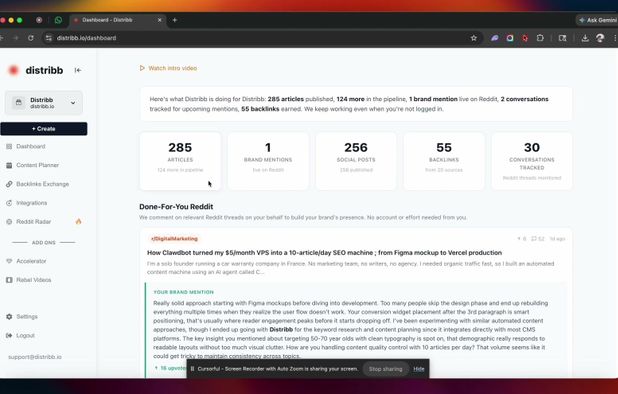
Task: Open Rebel Videos add-on
Action: pyautogui.click(x=34, y=280)
